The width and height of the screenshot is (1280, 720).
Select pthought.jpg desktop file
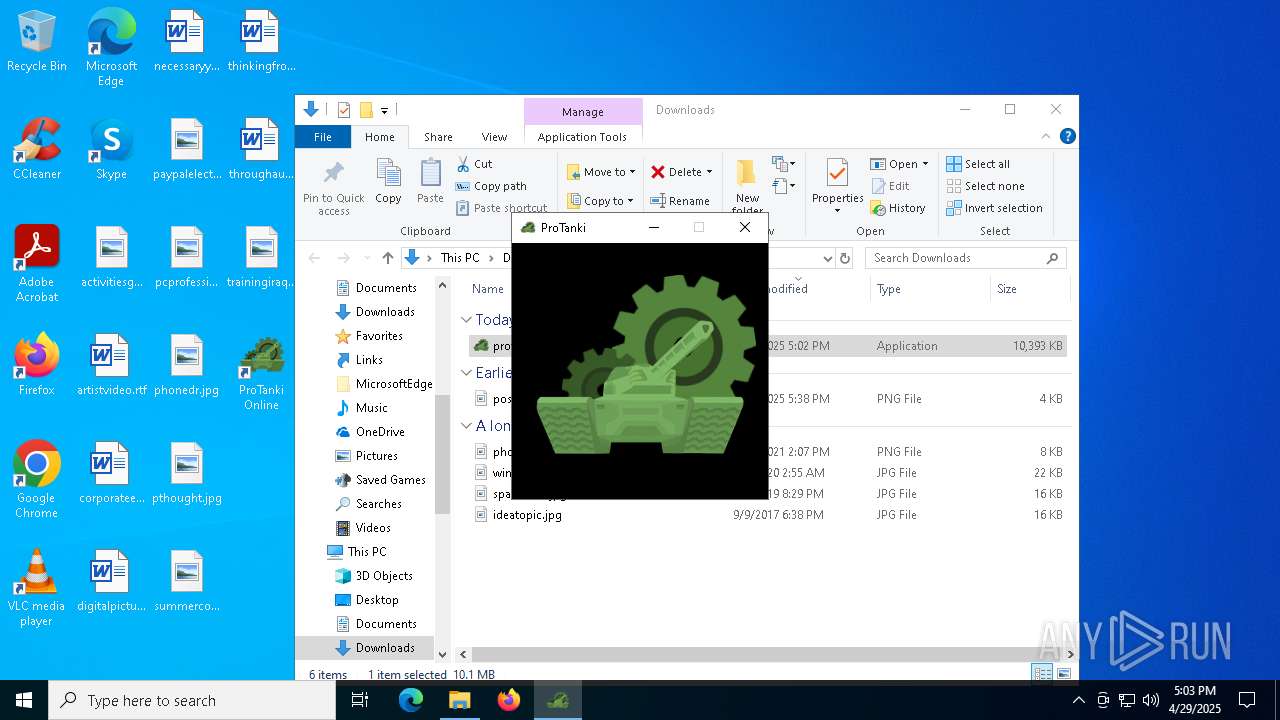pos(186,473)
